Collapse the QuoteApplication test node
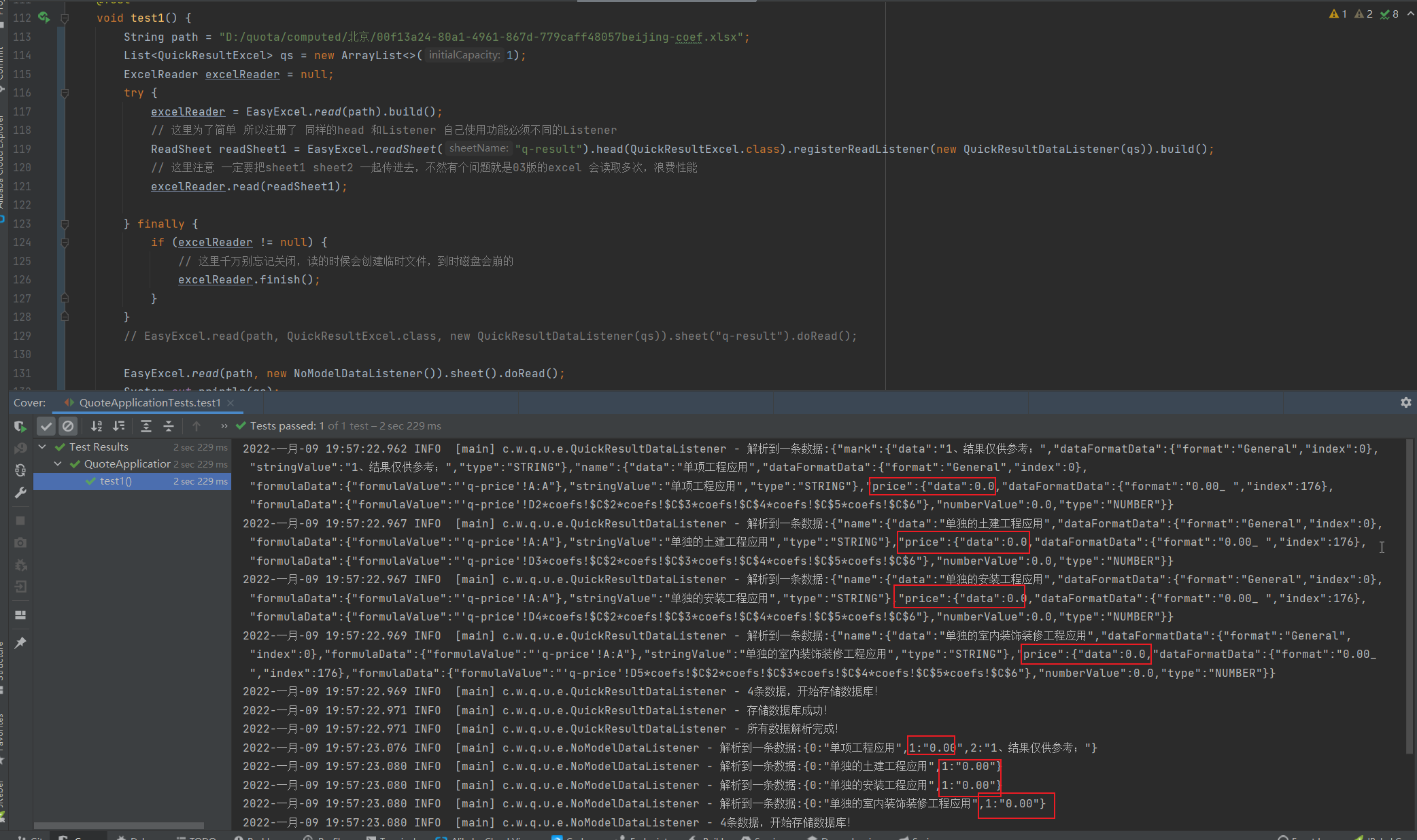Image resolution: width=1417 pixels, height=840 pixels. click(x=58, y=463)
